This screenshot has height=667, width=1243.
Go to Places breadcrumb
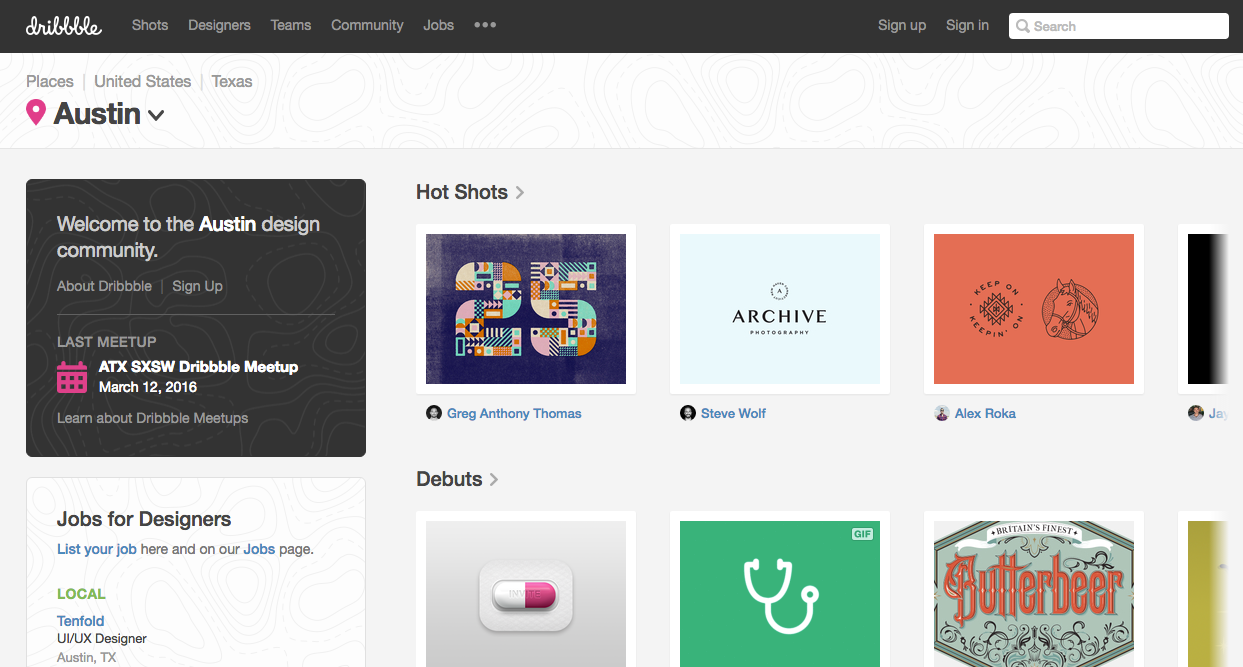click(x=50, y=81)
